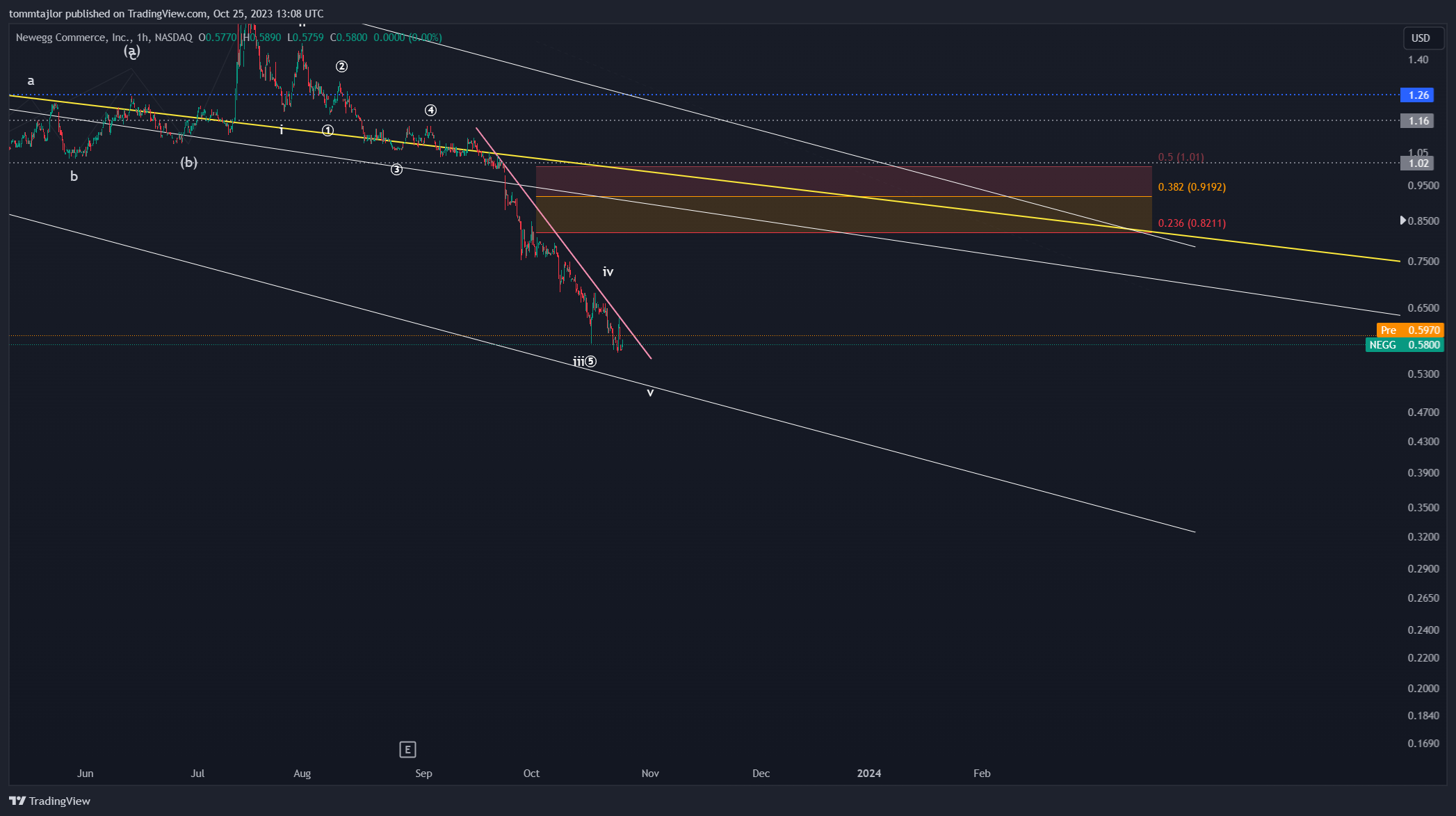
Task: Click the 'b' wave label near June
Action: tap(74, 177)
